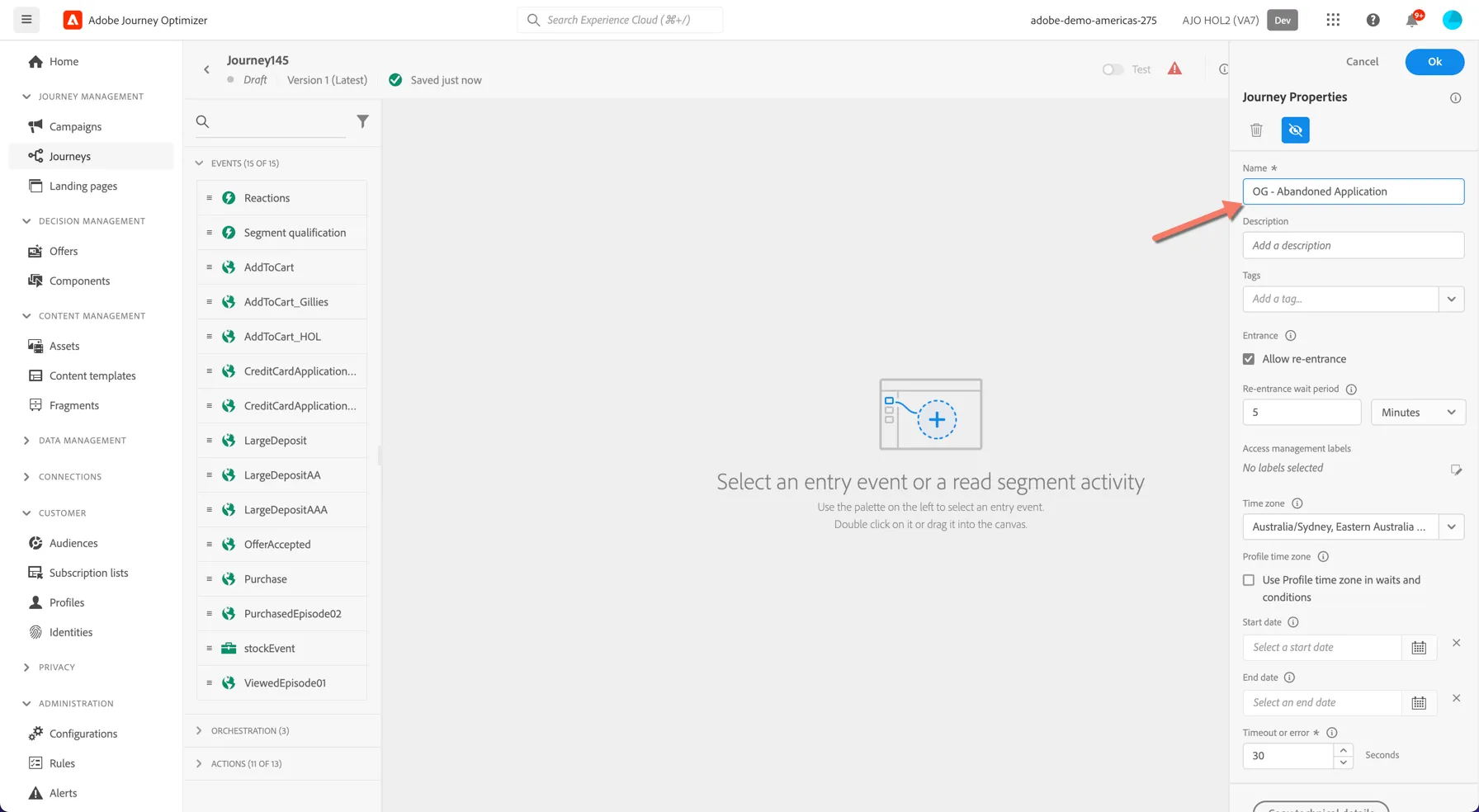The width and height of the screenshot is (1479, 812).
Task: Toggle the blue hide-properties eye button
Action: pyautogui.click(x=1295, y=130)
